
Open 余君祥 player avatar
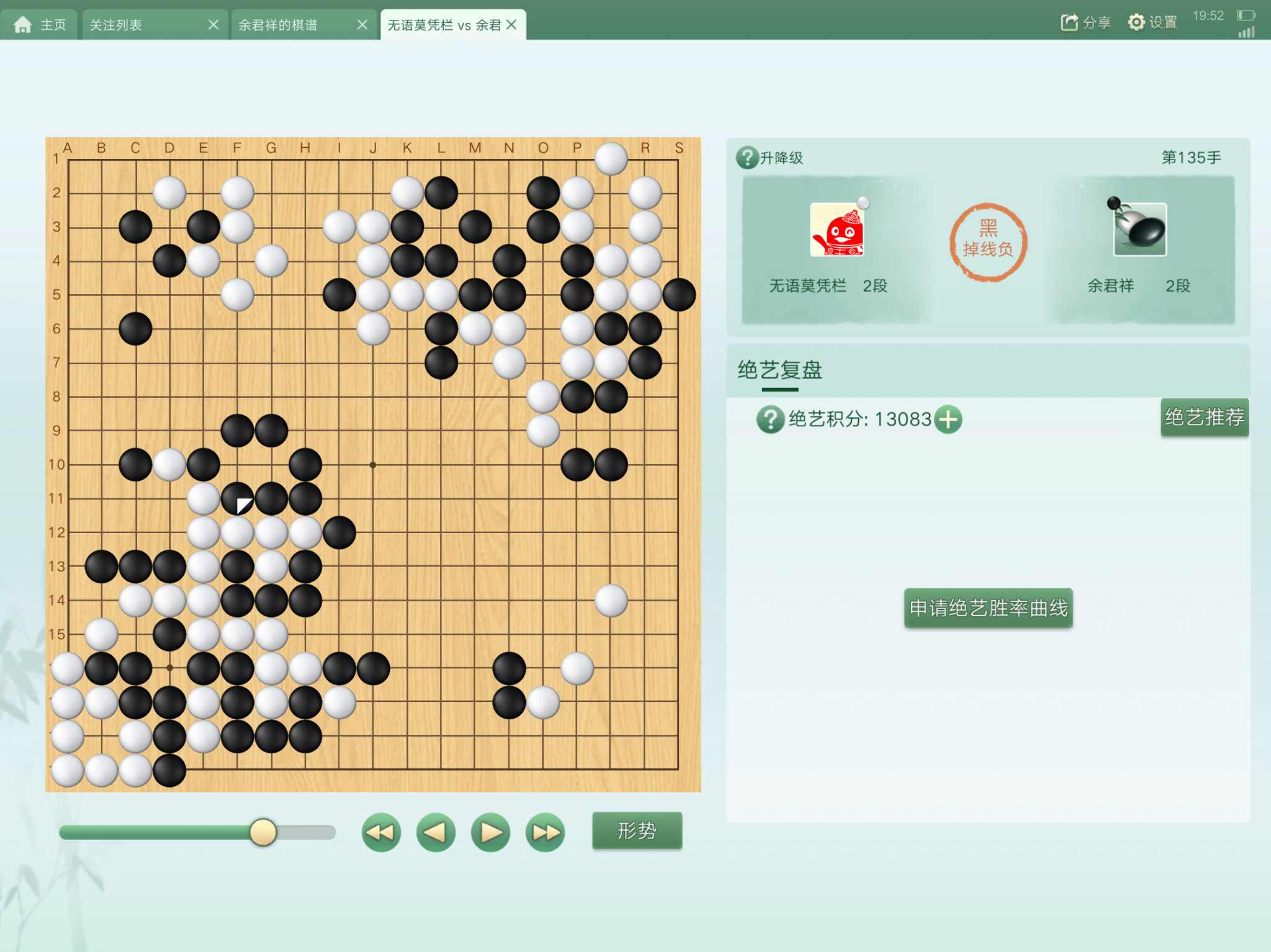(1140, 230)
